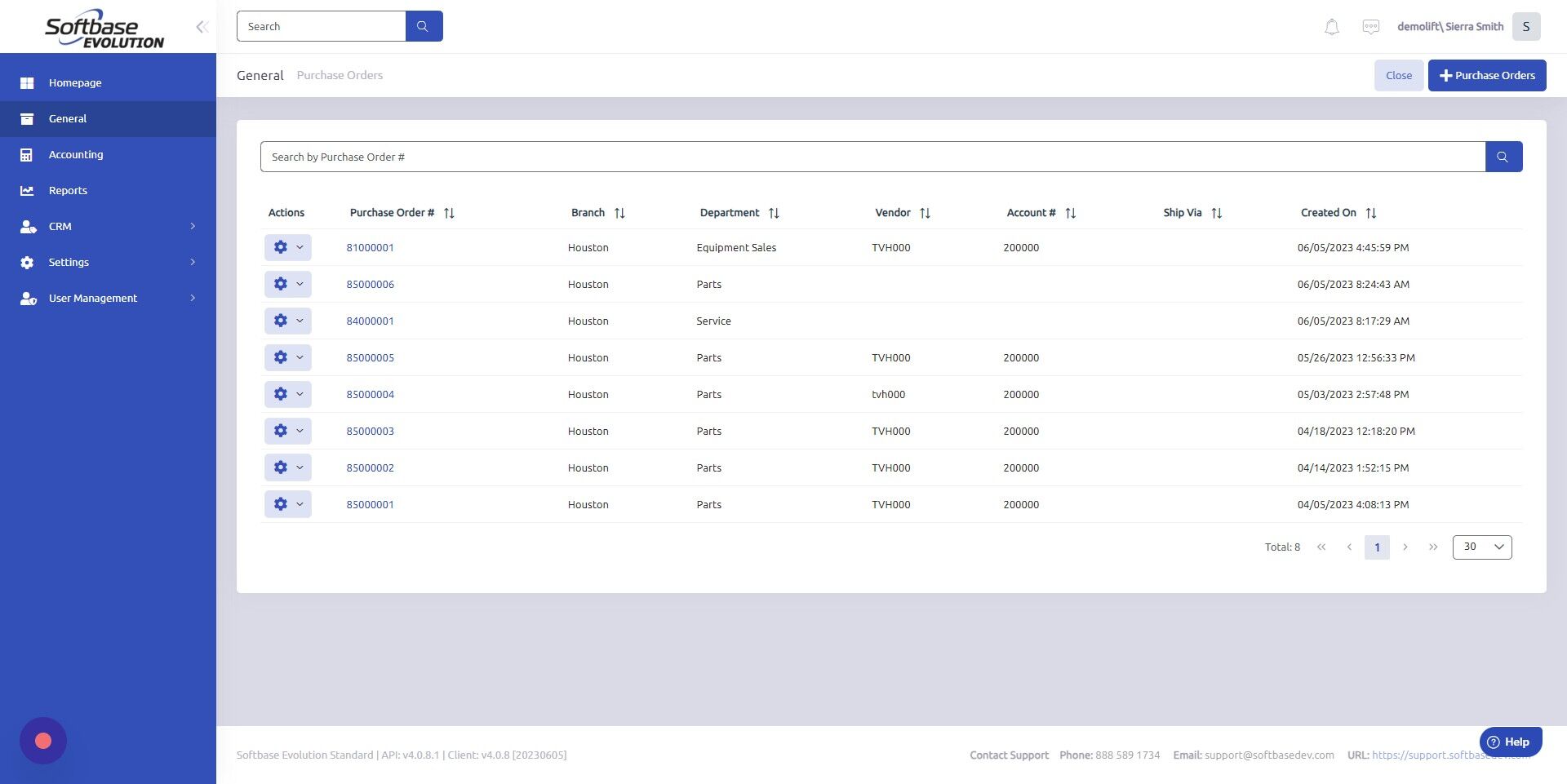The width and height of the screenshot is (1567, 784).
Task: Click the Purchase Orders create button
Action: [1486, 75]
